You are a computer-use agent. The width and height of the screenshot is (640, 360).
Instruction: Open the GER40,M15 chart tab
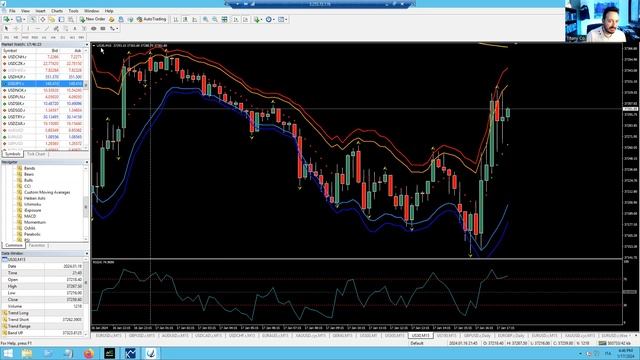342,336
